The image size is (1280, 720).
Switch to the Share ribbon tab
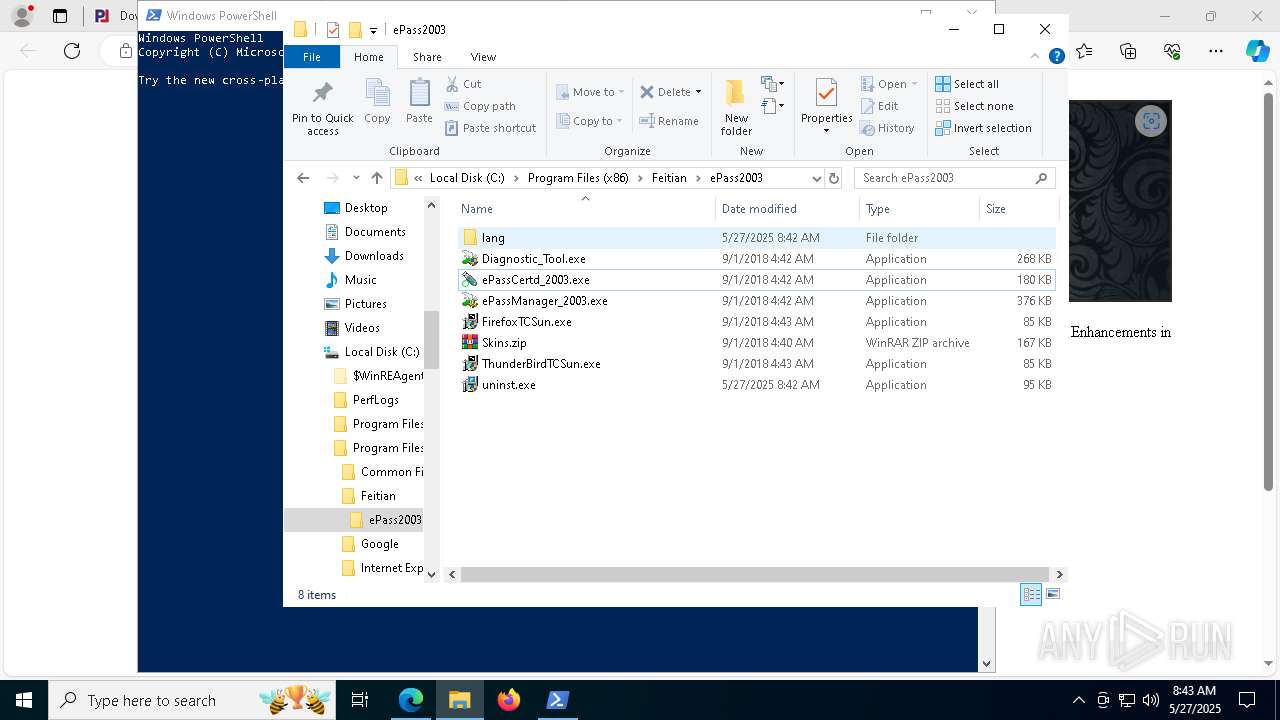(x=427, y=57)
